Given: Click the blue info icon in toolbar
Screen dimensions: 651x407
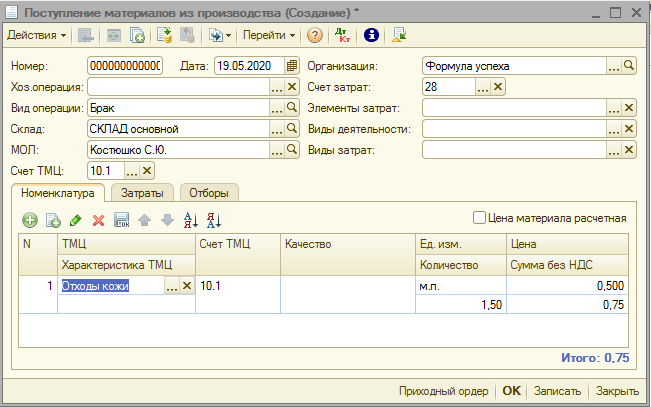Looking at the screenshot, I should click(371, 35).
